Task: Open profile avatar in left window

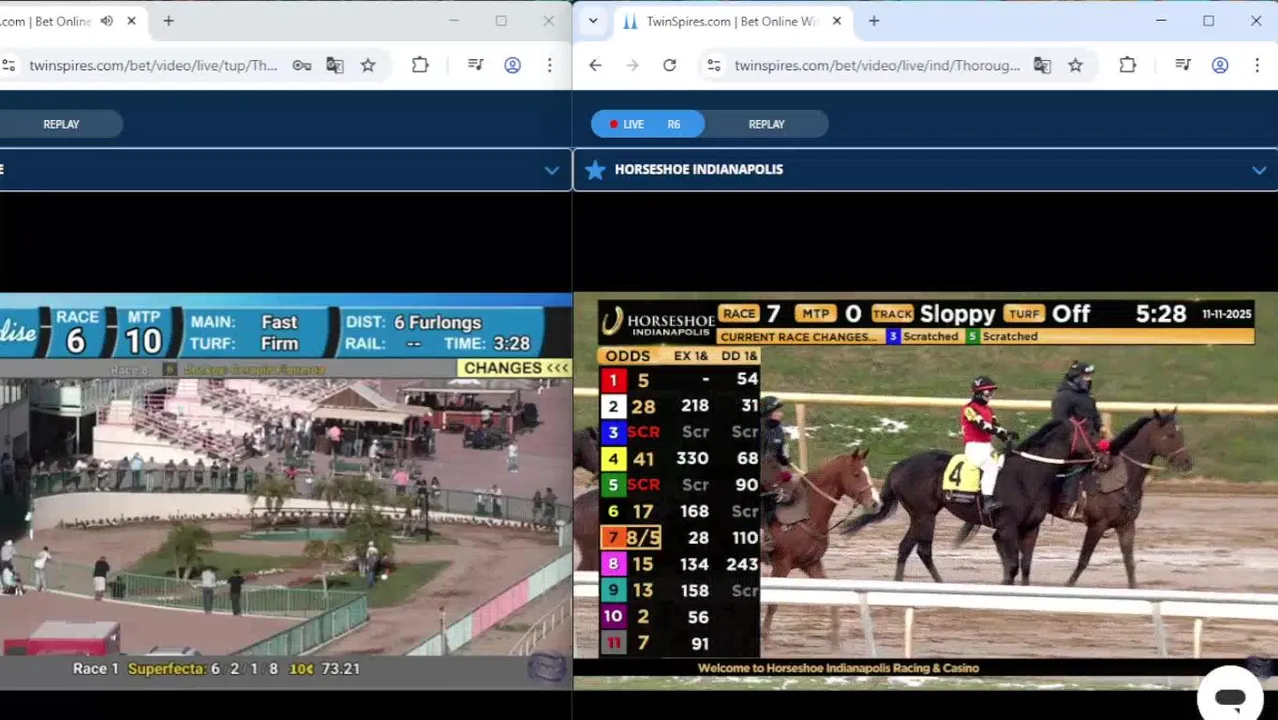Action: [x=512, y=65]
